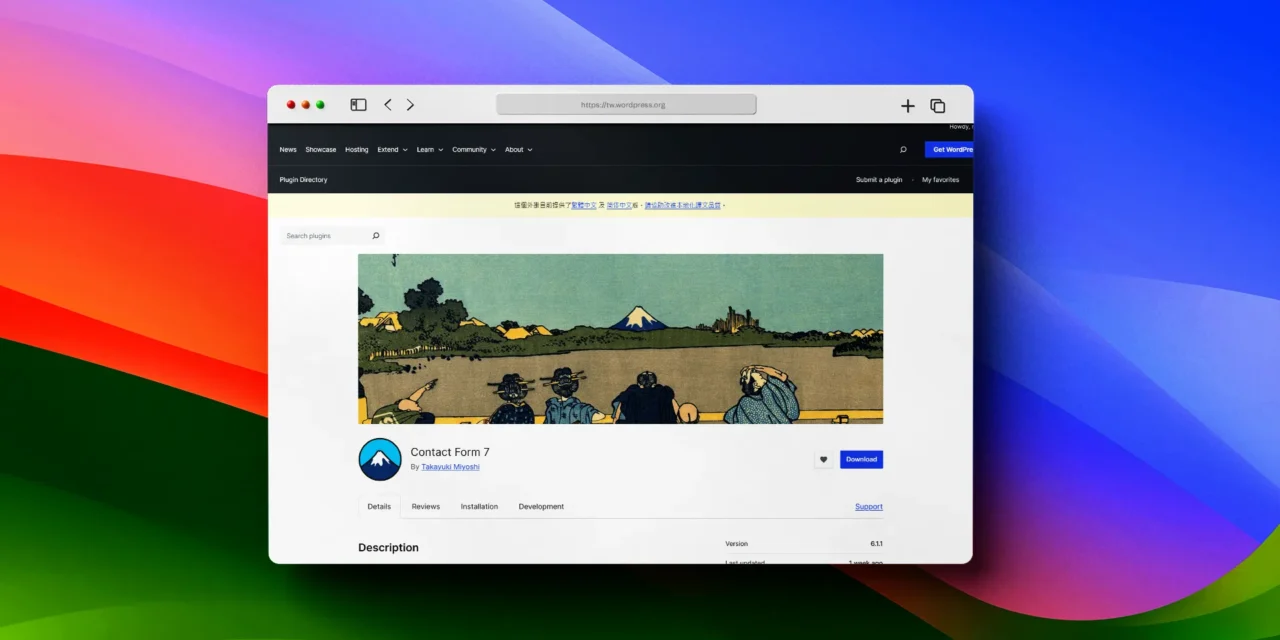This screenshot has height=640, width=1280.
Task: Toggle the browser sidebar icon
Action: click(x=358, y=105)
